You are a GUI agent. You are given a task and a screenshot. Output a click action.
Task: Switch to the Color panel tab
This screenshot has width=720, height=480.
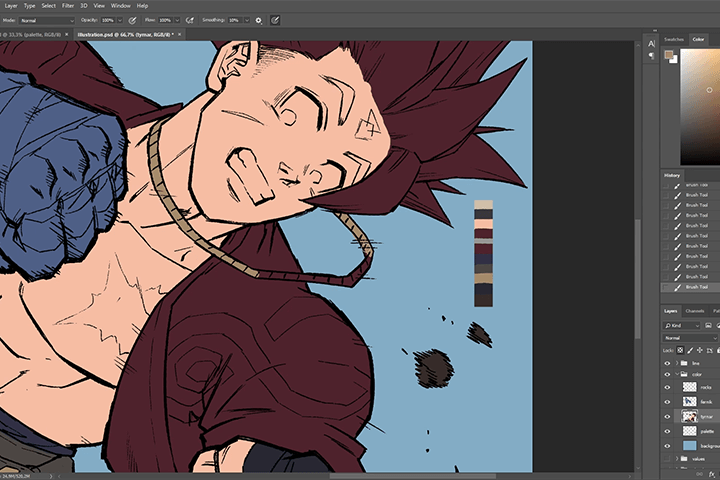pyautogui.click(x=698, y=40)
